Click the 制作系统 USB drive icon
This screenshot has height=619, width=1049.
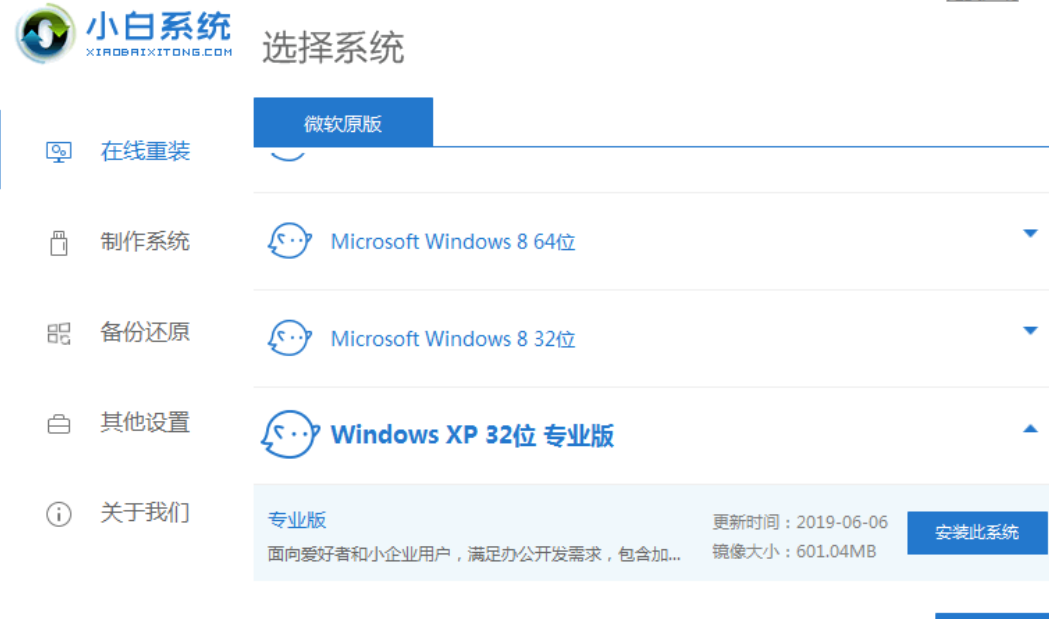[59, 242]
